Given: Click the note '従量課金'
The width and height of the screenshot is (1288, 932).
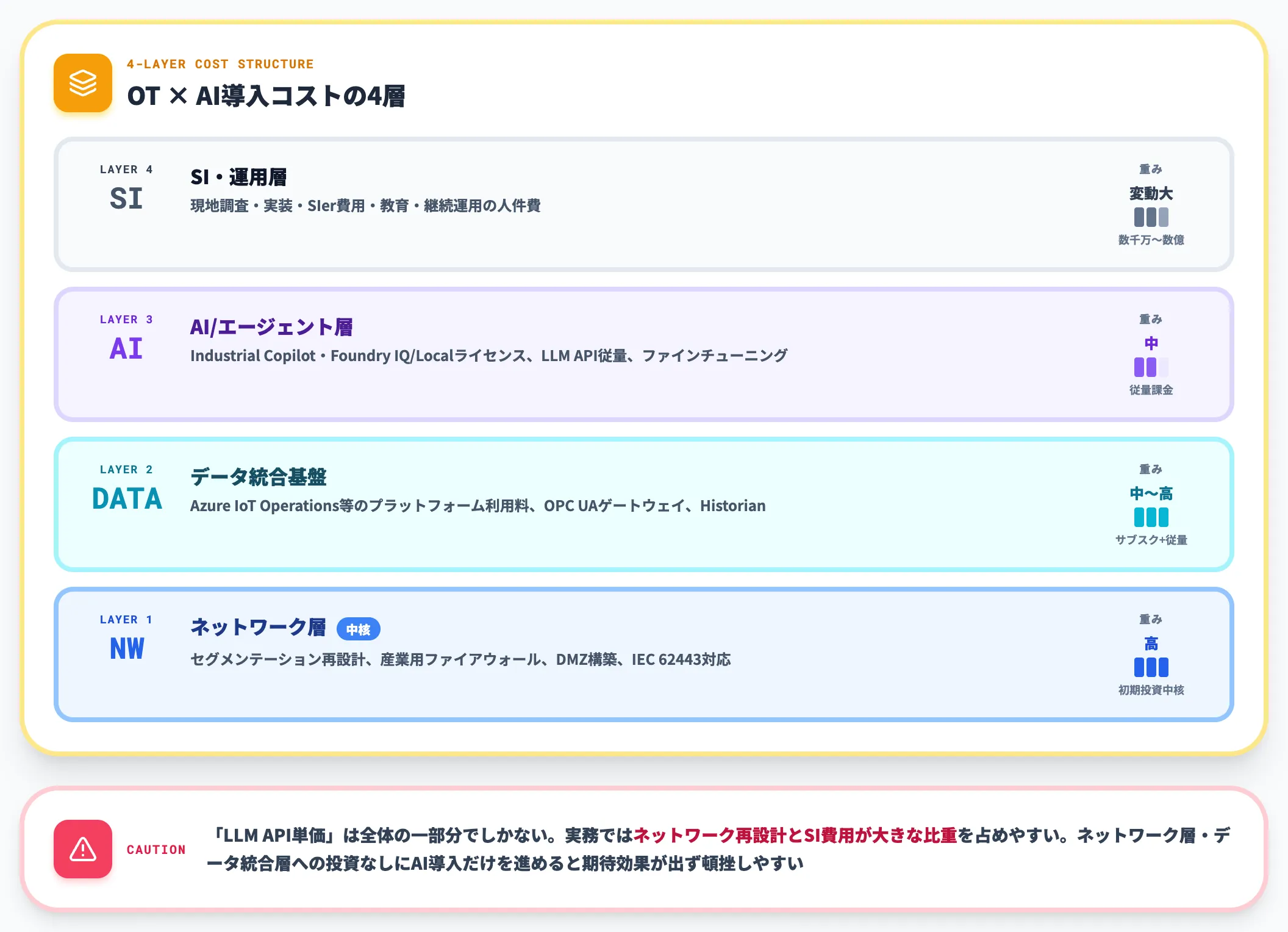Looking at the screenshot, I should coord(1151,390).
